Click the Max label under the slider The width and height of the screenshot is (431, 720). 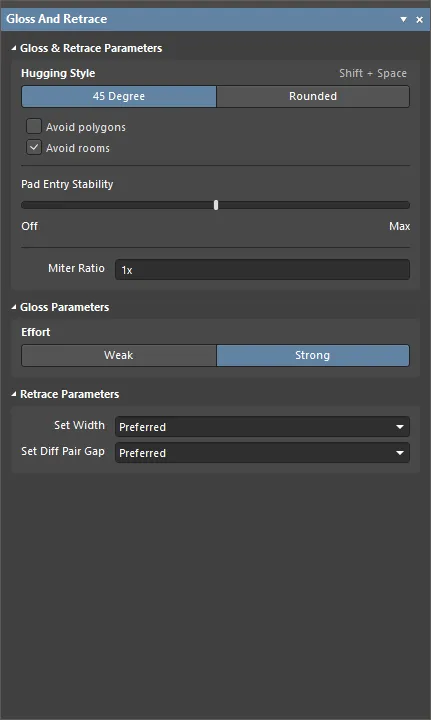399,226
